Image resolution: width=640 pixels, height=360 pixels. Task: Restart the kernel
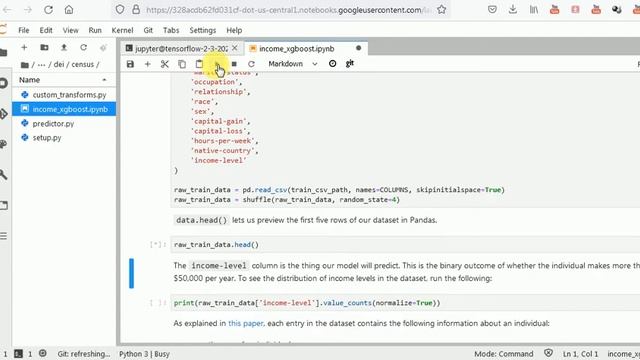[251, 64]
